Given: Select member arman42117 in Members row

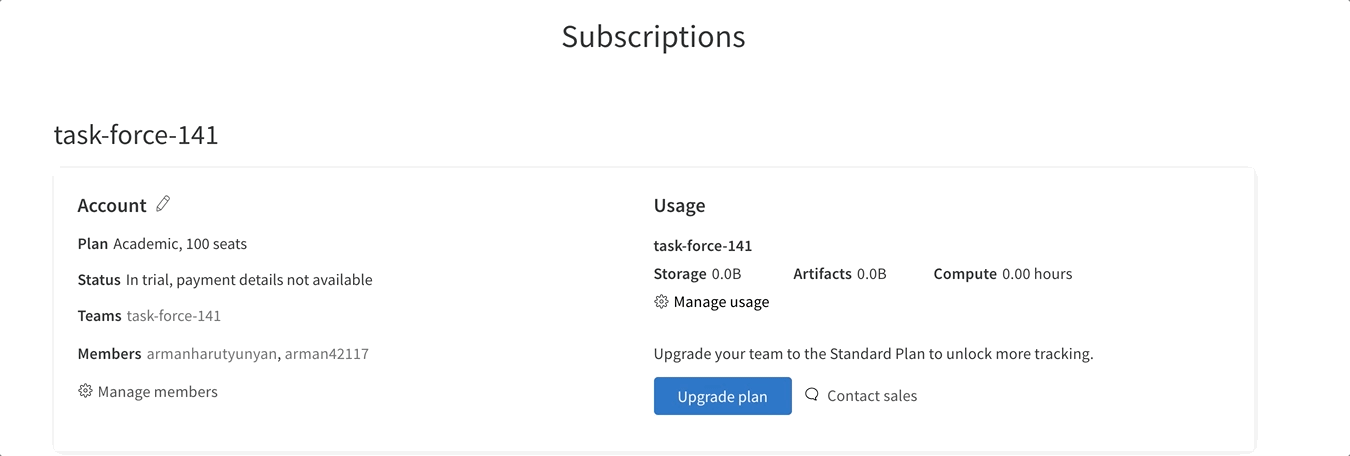Looking at the screenshot, I should coord(327,354).
